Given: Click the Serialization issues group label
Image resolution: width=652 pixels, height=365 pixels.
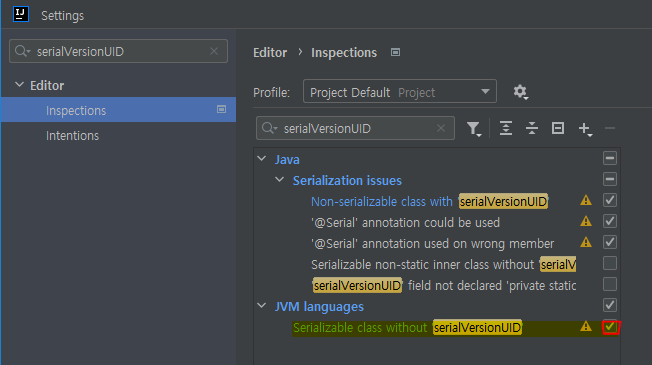Looking at the screenshot, I should point(347,180).
